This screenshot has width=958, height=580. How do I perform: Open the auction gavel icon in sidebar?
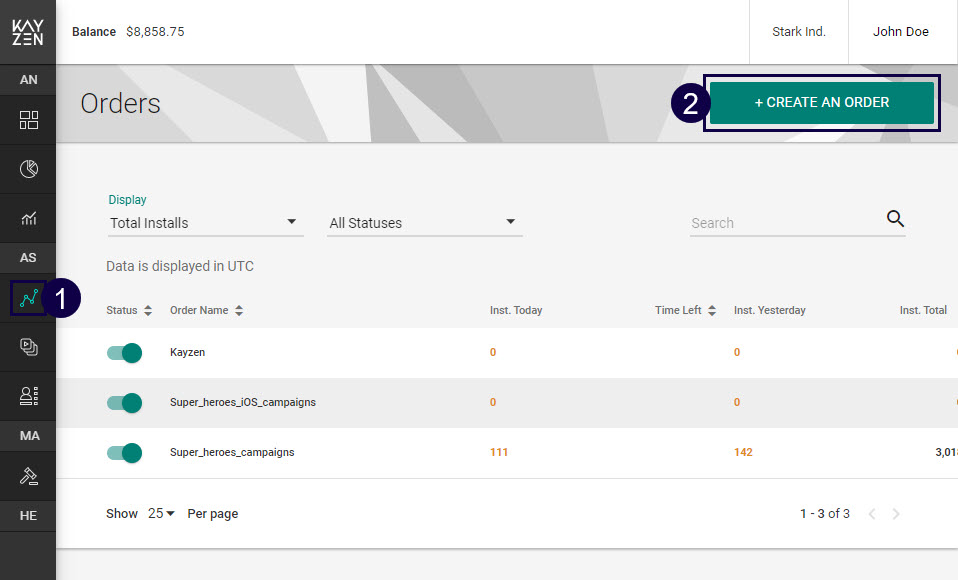(29, 476)
